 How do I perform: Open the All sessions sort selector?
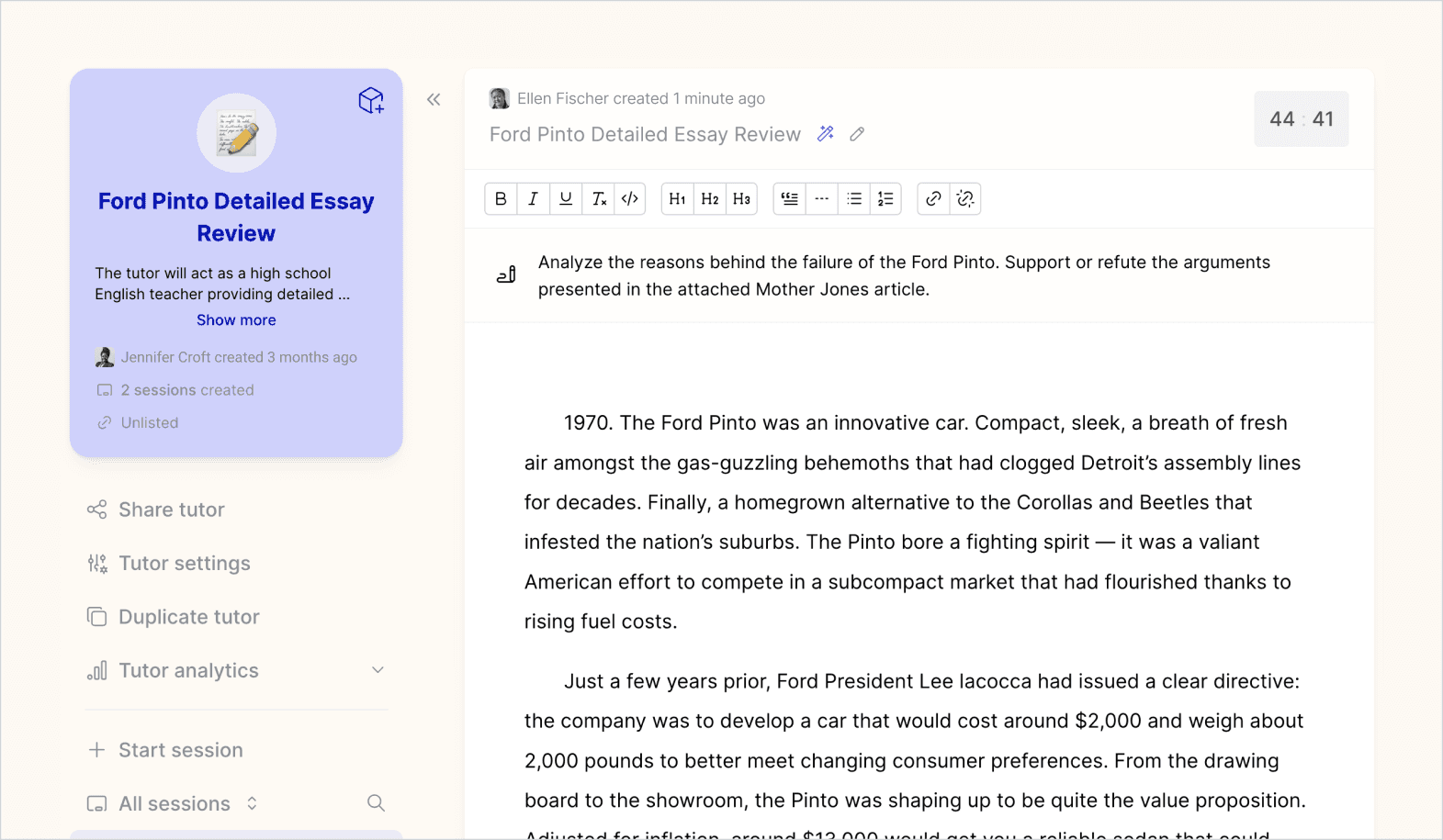(252, 803)
